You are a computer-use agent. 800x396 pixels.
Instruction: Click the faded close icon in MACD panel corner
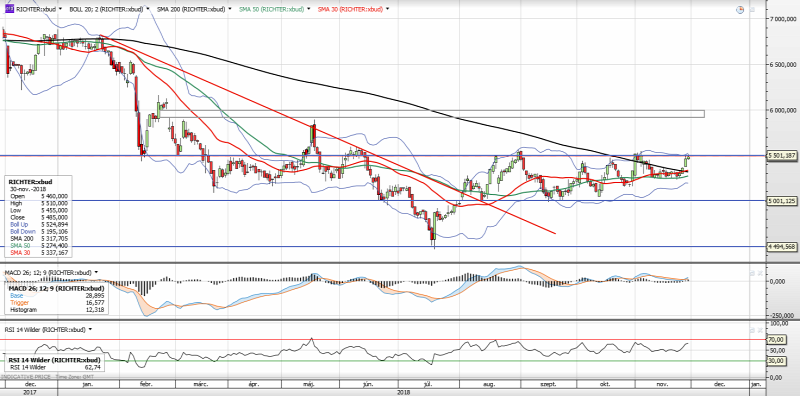pos(760,274)
